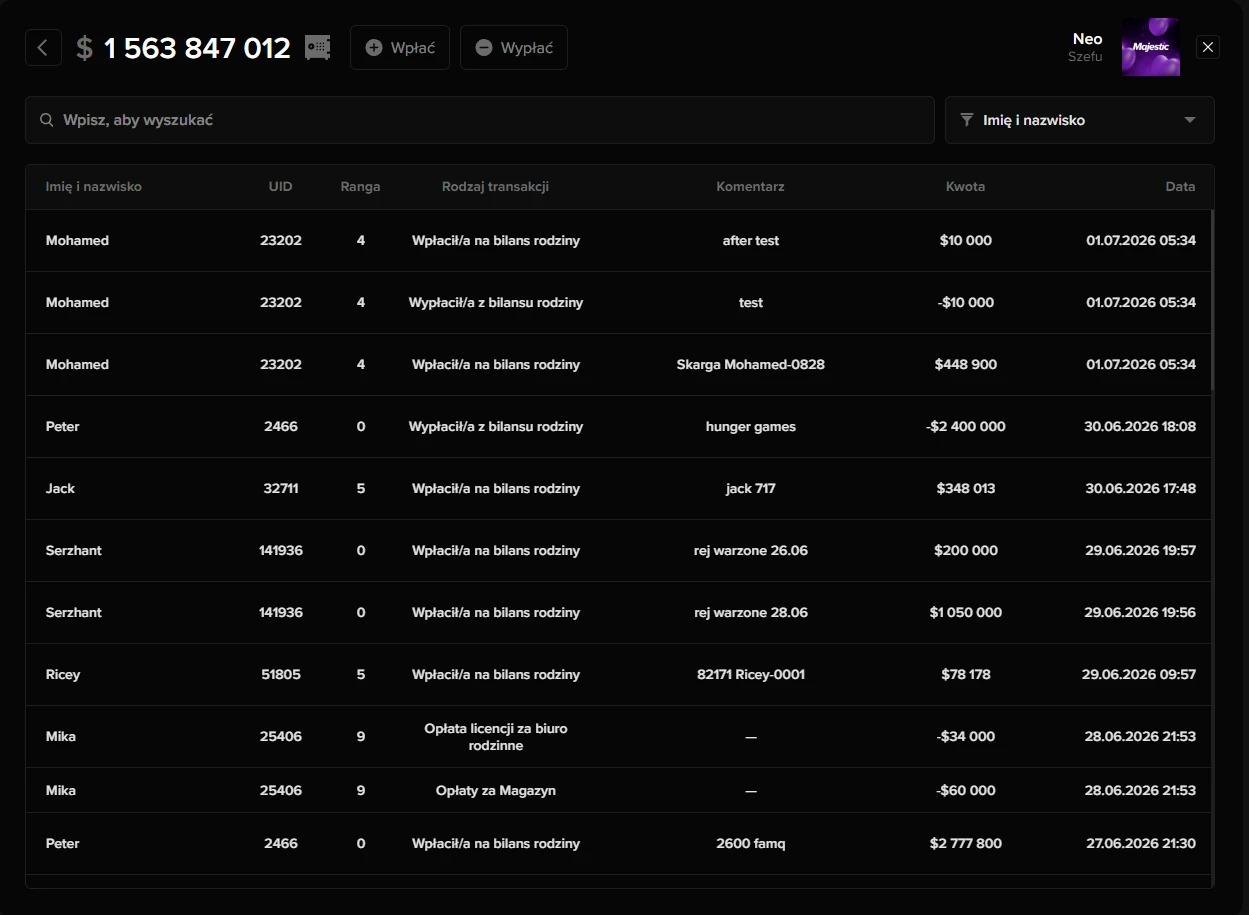Image resolution: width=1249 pixels, height=915 pixels.
Task: Click the Wpłać deposit button
Action: (400, 47)
